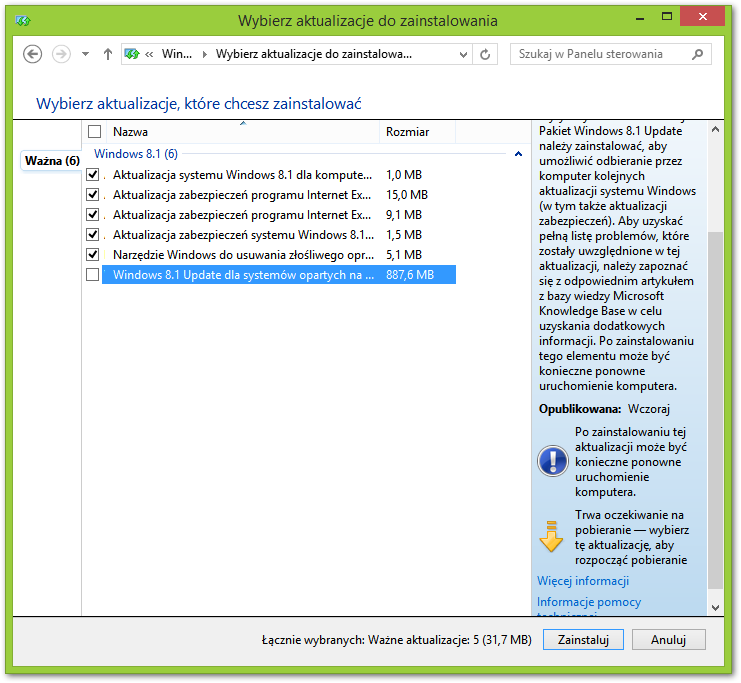Click the details pane scrollbar thumb
741x683 pixels.
(715, 410)
